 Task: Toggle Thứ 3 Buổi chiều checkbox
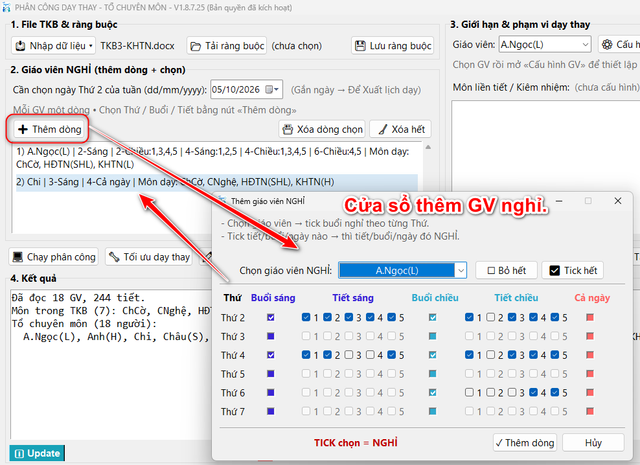(x=433, y=336)
